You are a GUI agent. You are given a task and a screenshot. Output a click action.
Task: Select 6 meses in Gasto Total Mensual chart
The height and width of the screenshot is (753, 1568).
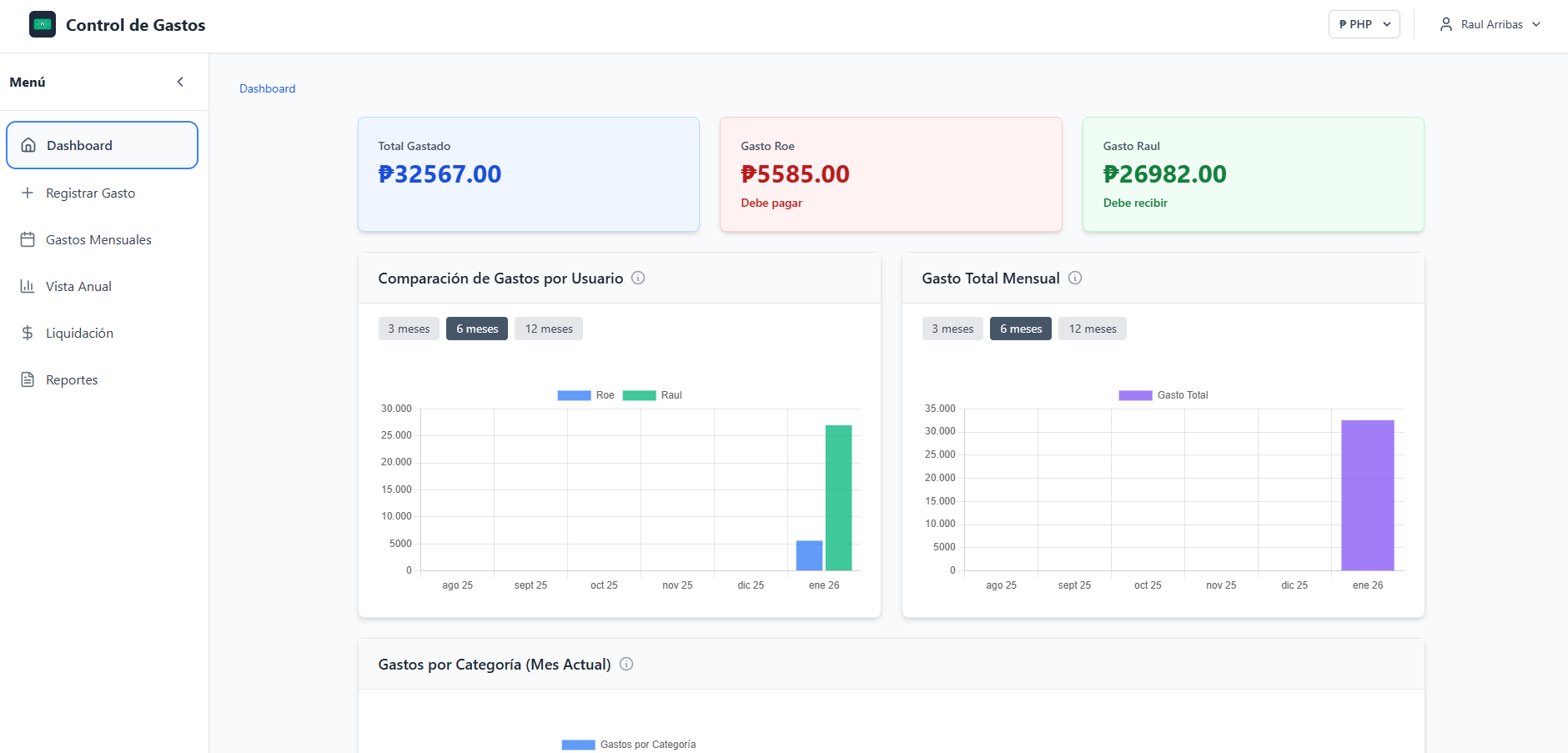pos(1021,329)
